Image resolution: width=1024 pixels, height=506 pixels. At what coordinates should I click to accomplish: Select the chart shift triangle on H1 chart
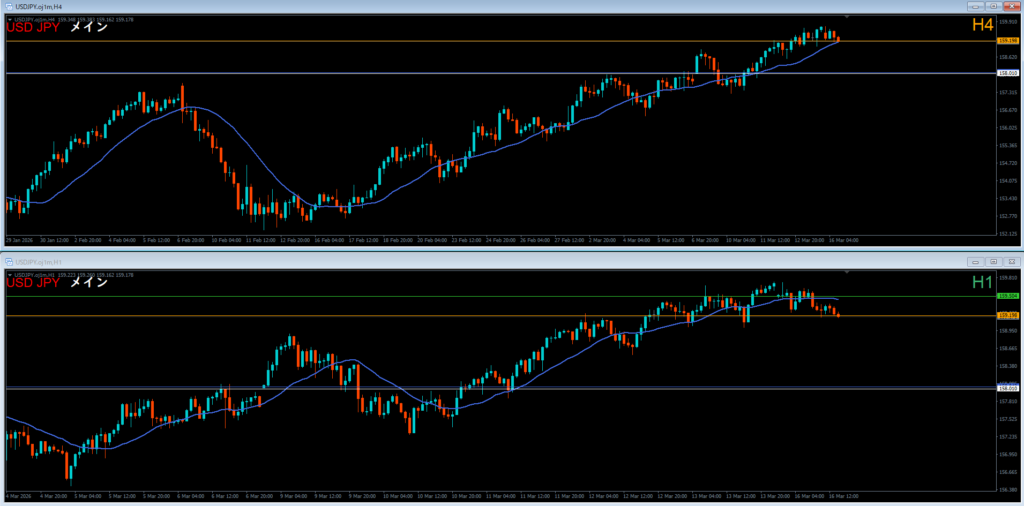(848, 272)
